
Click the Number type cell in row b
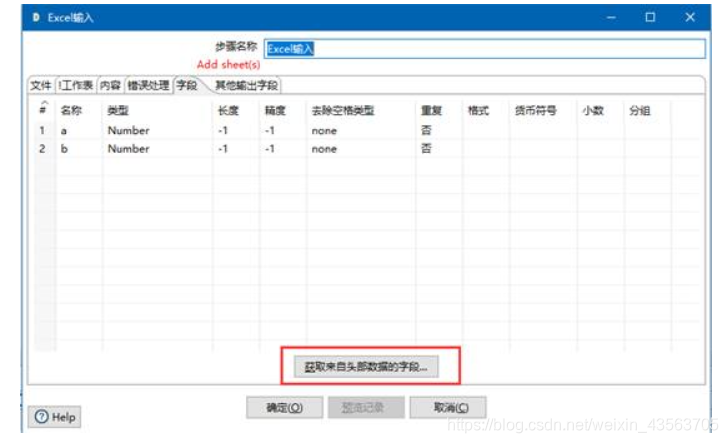click(x=128, y=149)
